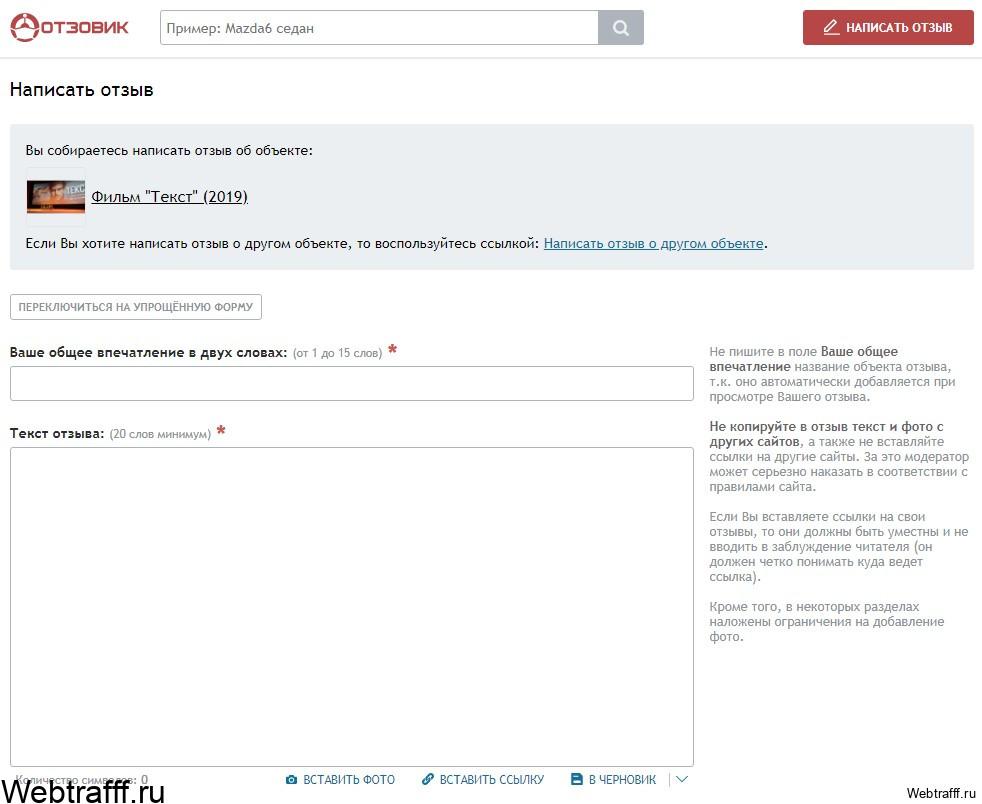Switch to simplified form button
Screen dimensions: 982x804
136,307
